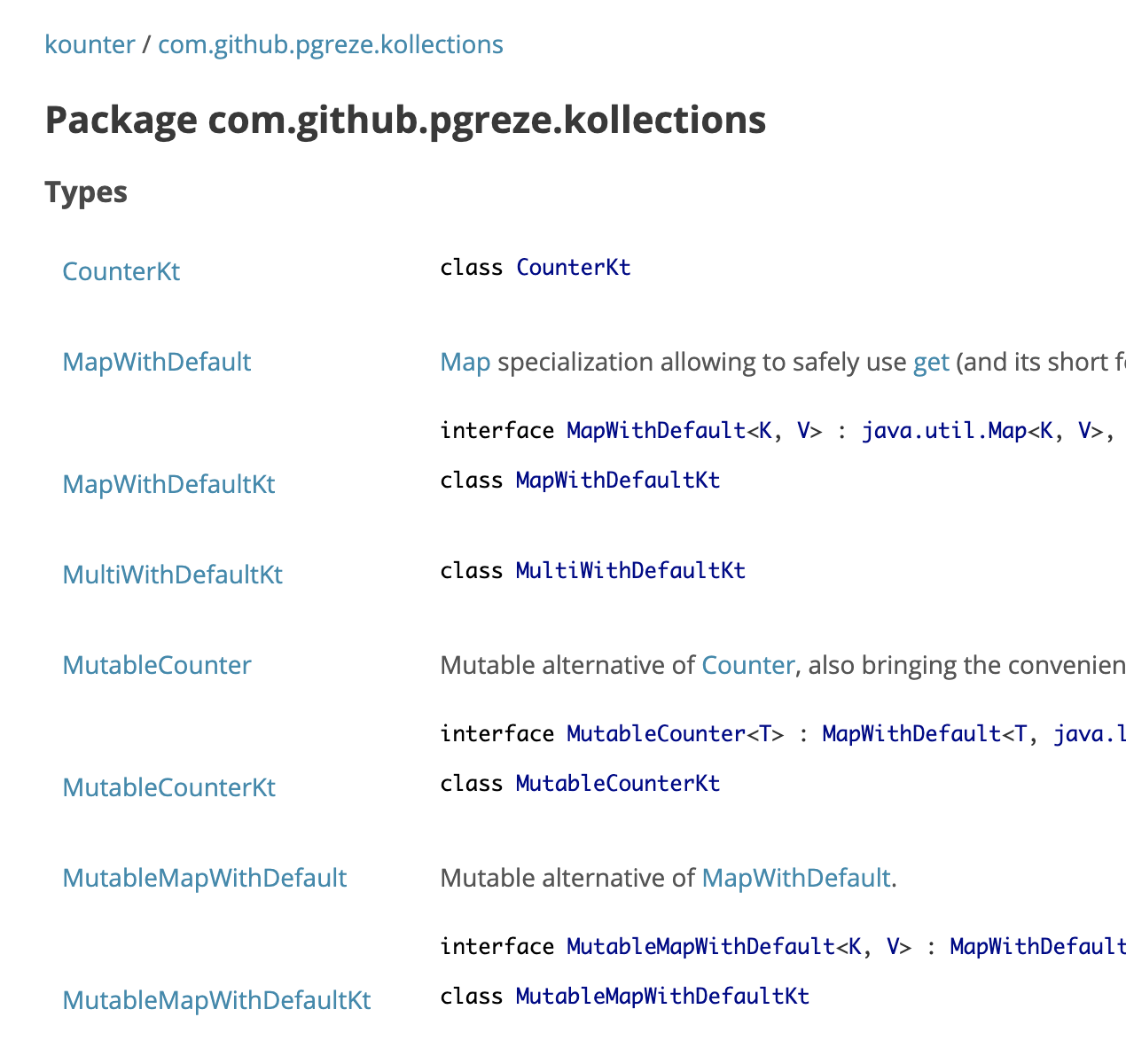
Task: Open the MutableCounterKt type link
Action: click(x=168, y=787)
